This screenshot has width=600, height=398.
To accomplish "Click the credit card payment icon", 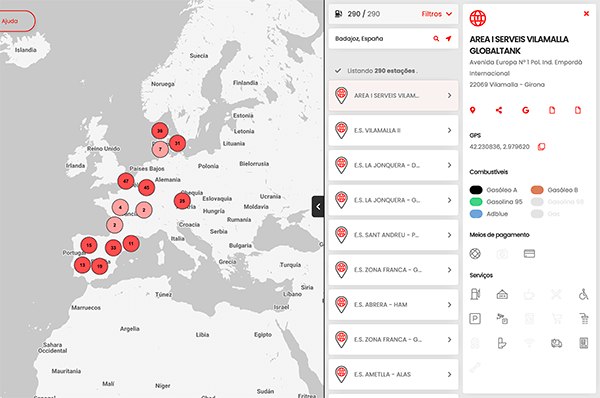I will click(x=529, y=254).
